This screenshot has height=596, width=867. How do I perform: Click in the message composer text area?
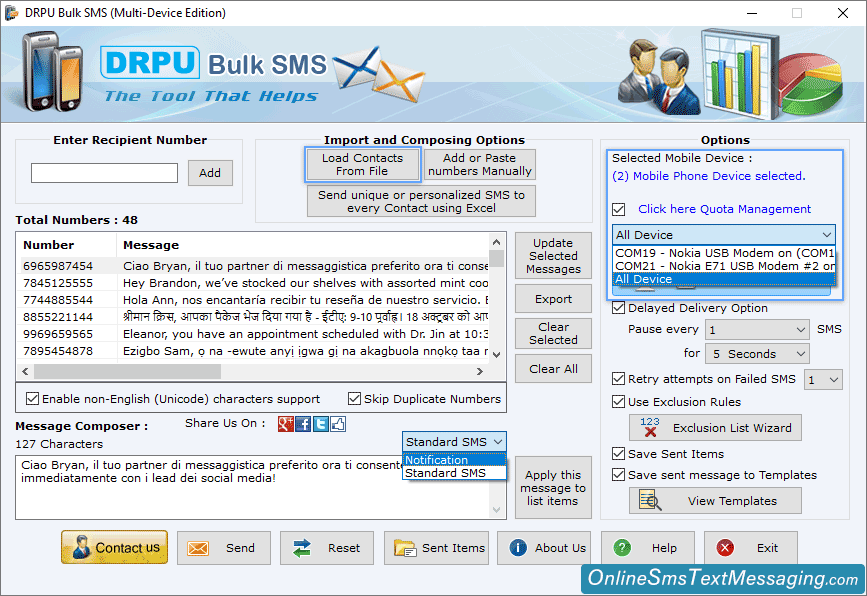point(253,487)
